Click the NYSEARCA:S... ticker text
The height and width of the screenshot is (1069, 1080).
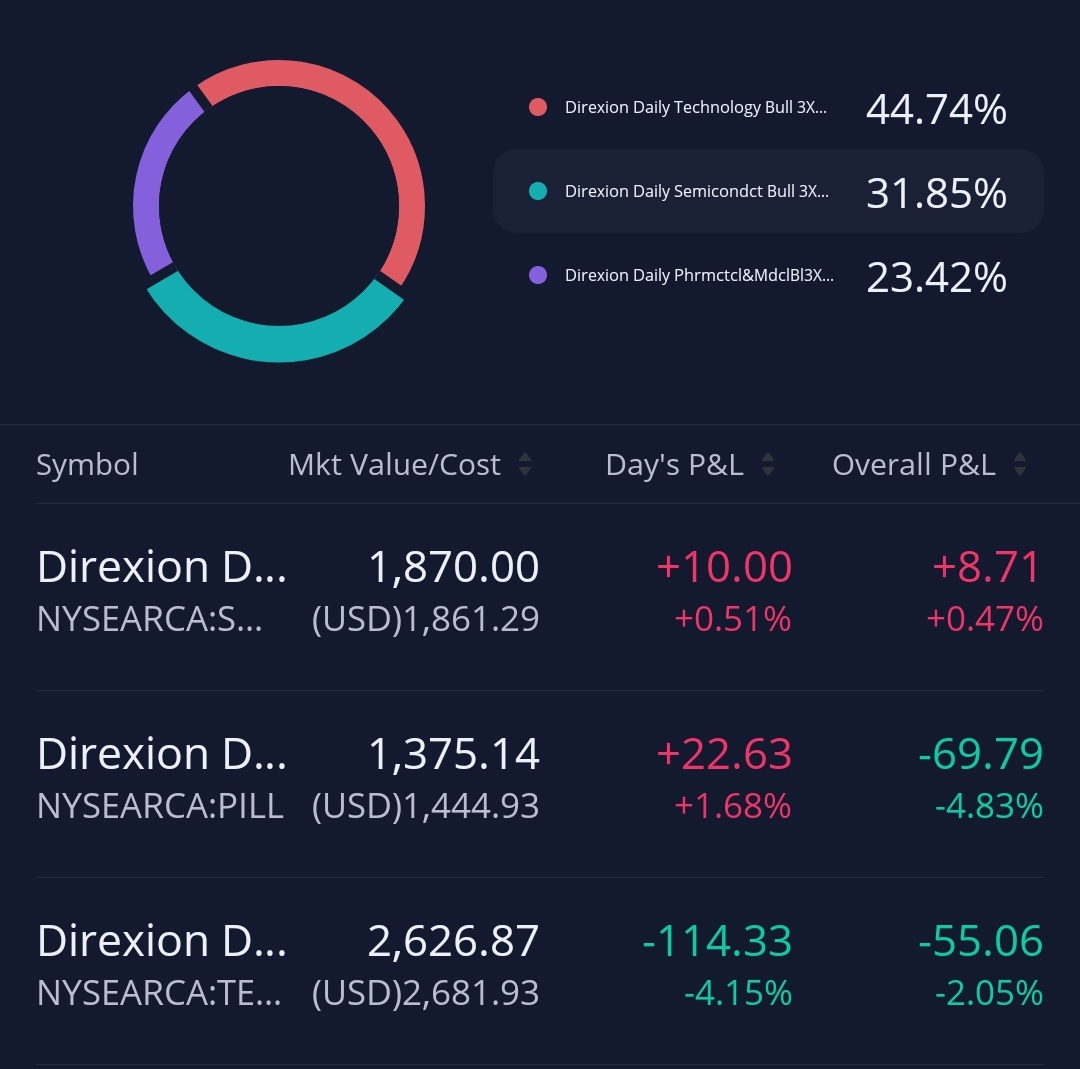point(149,619)
